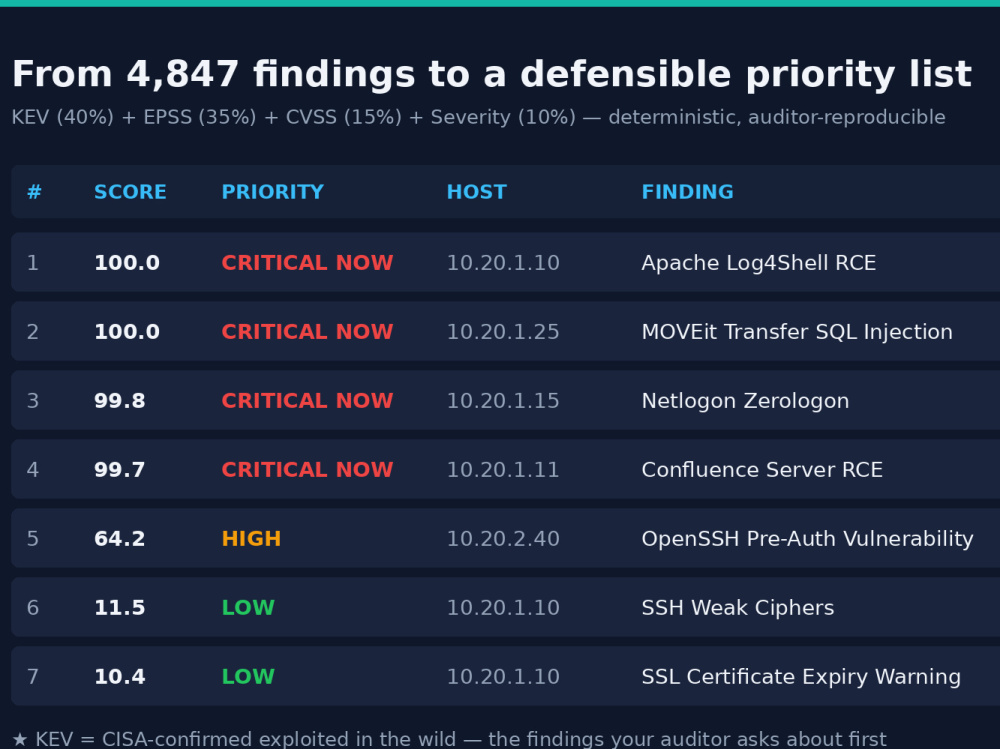Viewport: 1000px width, 749px height.
Task: Click the PRIORITY column header
Action: [x=272, y=192]
